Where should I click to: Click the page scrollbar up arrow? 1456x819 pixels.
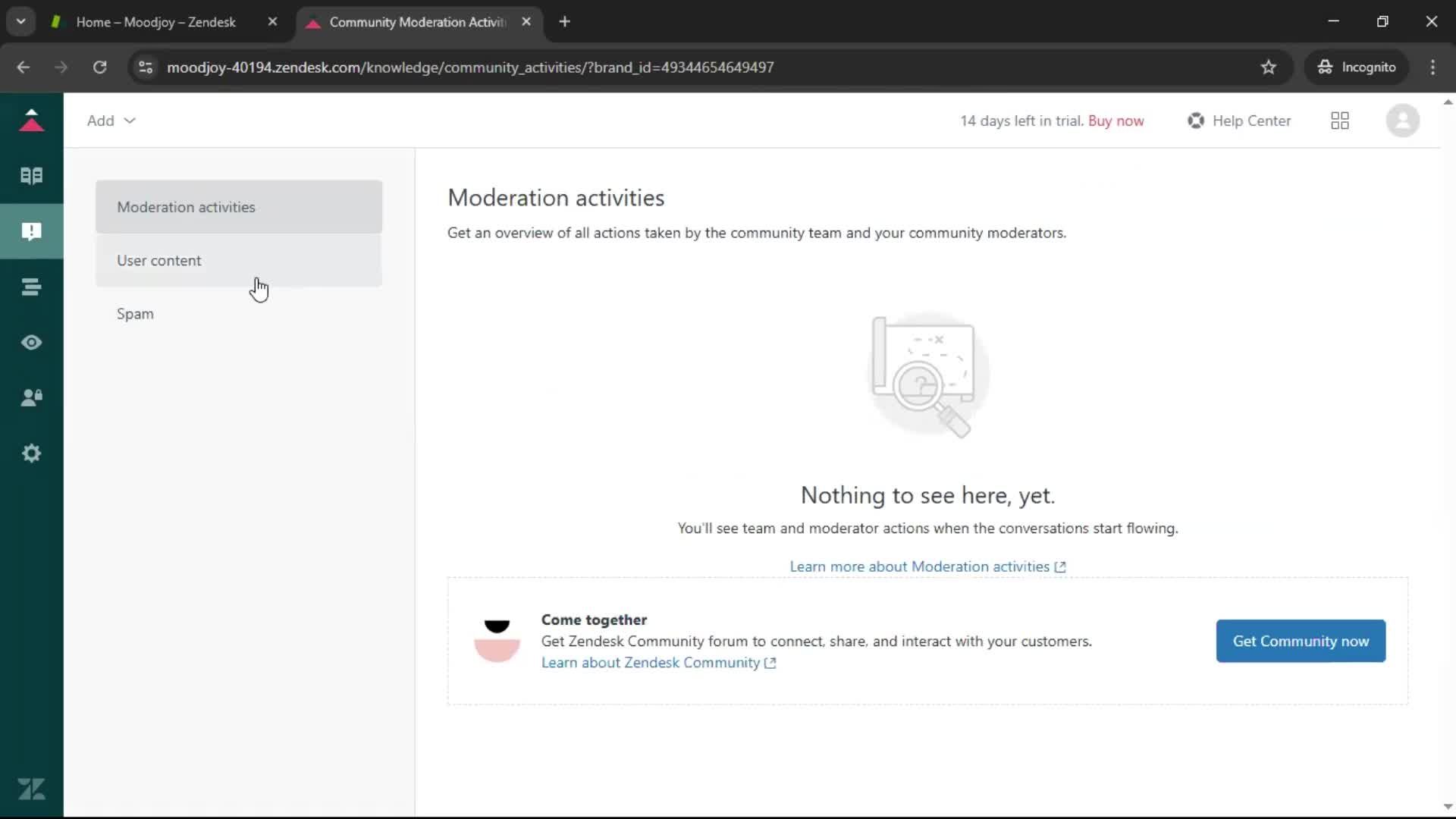click(1448, 102)
